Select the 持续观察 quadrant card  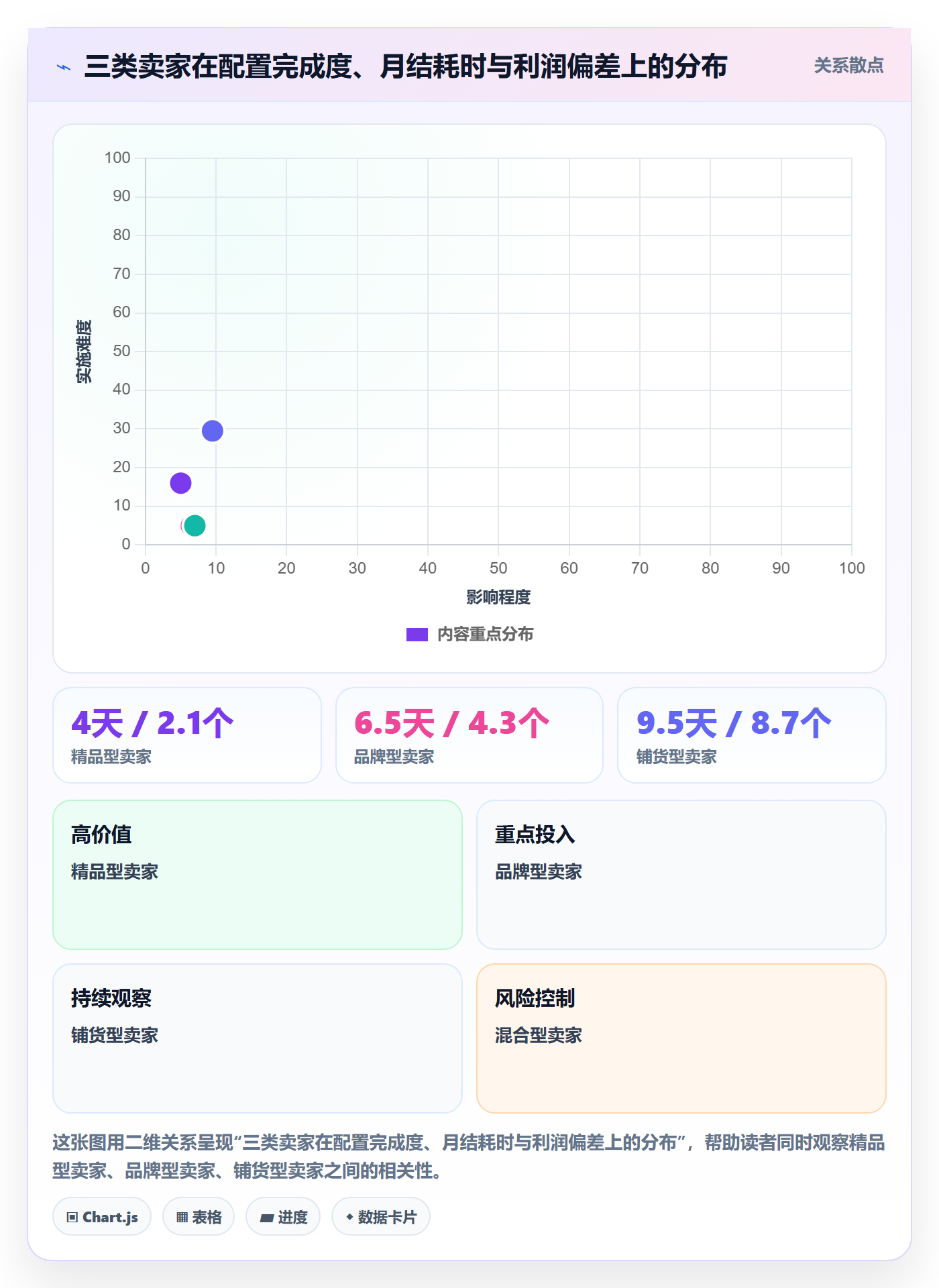pyautogui.click(x=258, y=1038)
